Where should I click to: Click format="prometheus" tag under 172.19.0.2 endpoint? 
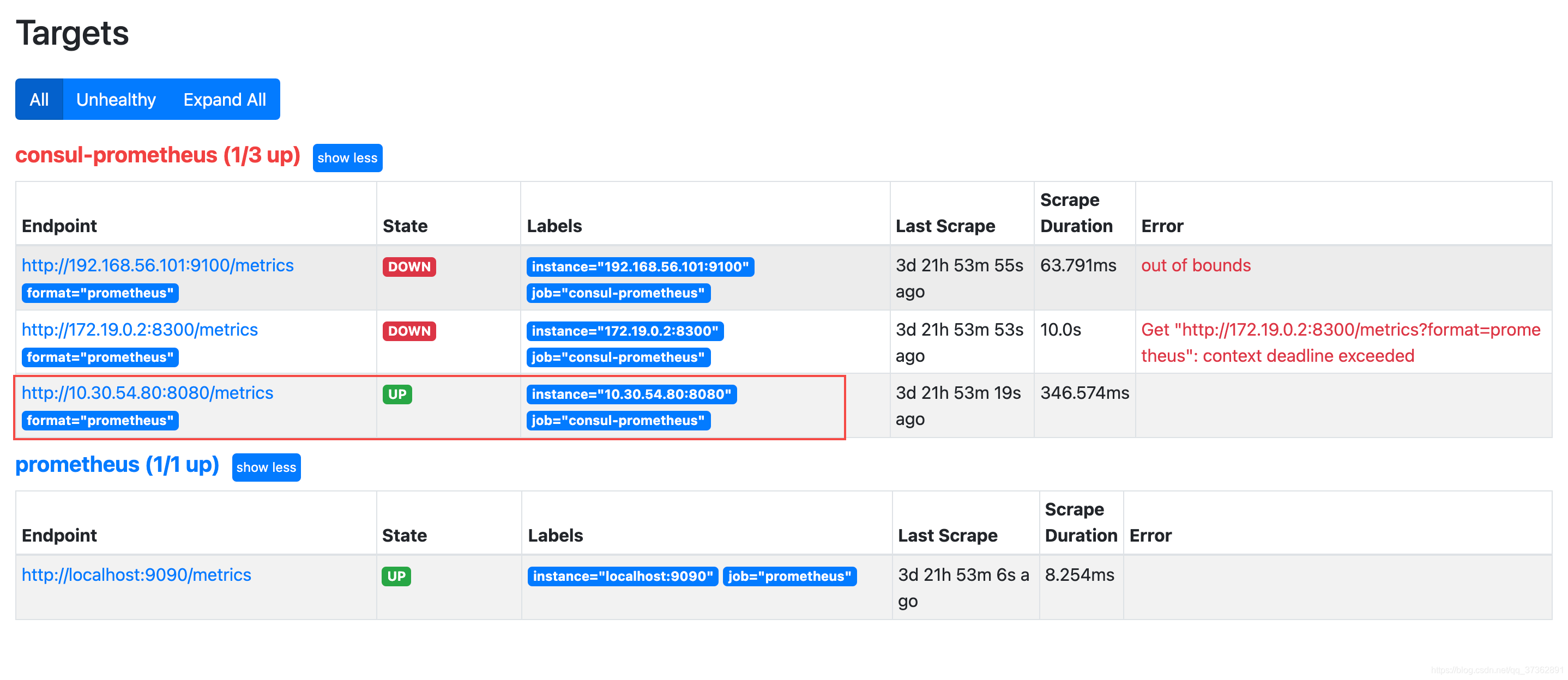pos(100,357)
